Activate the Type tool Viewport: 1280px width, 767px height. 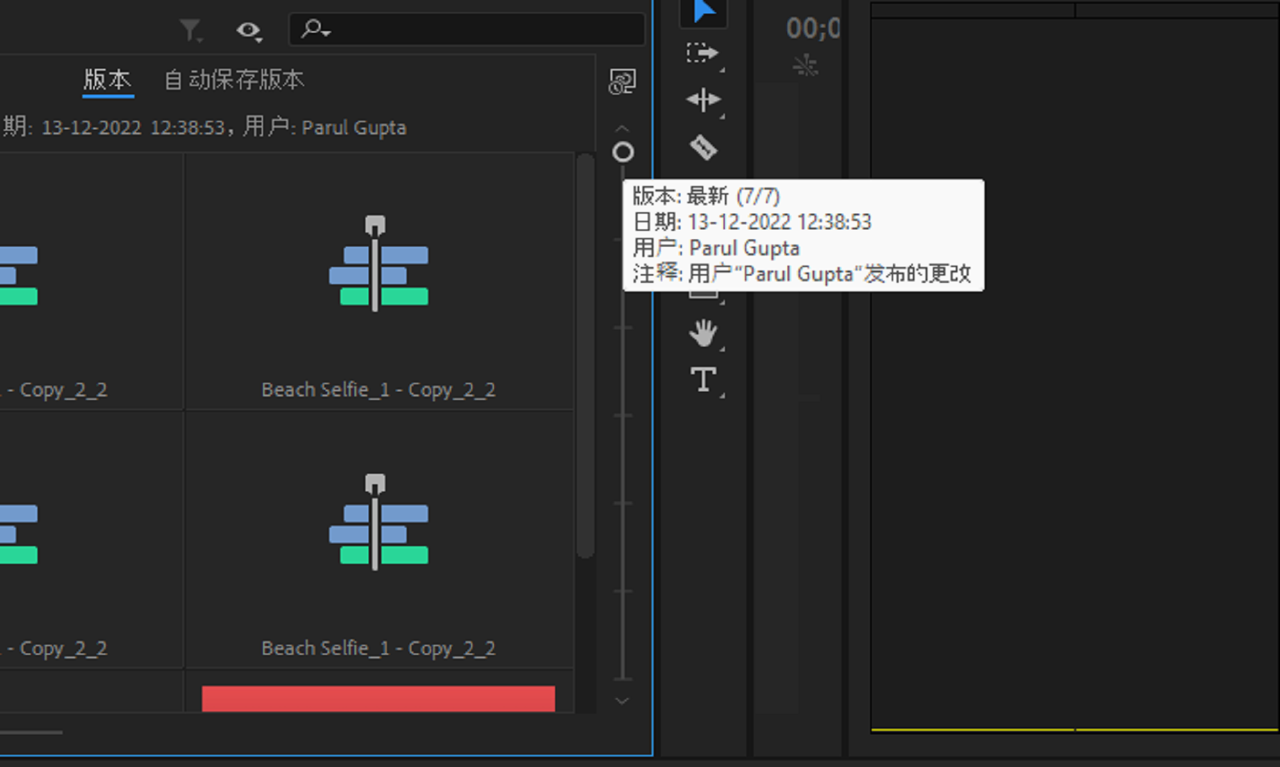[704, 380]
